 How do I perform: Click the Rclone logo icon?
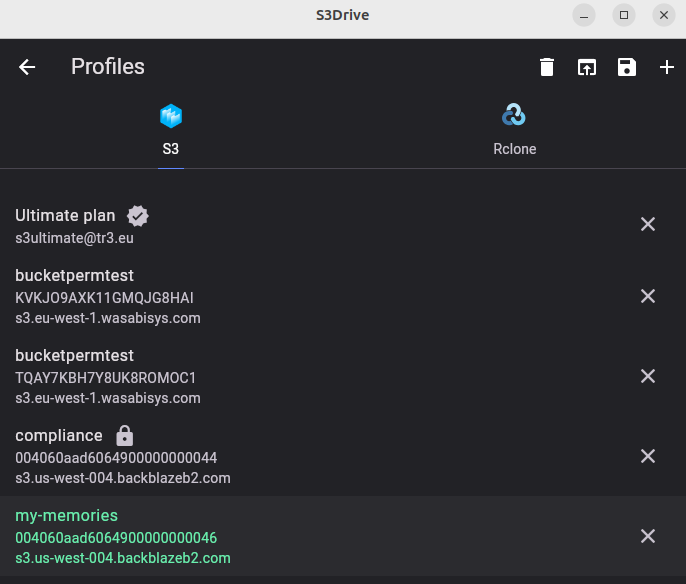point(514,115)
